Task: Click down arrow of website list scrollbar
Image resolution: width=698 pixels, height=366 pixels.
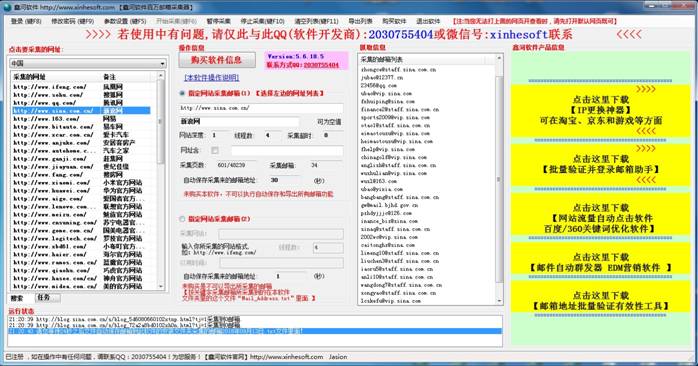Action: [161, 287]
